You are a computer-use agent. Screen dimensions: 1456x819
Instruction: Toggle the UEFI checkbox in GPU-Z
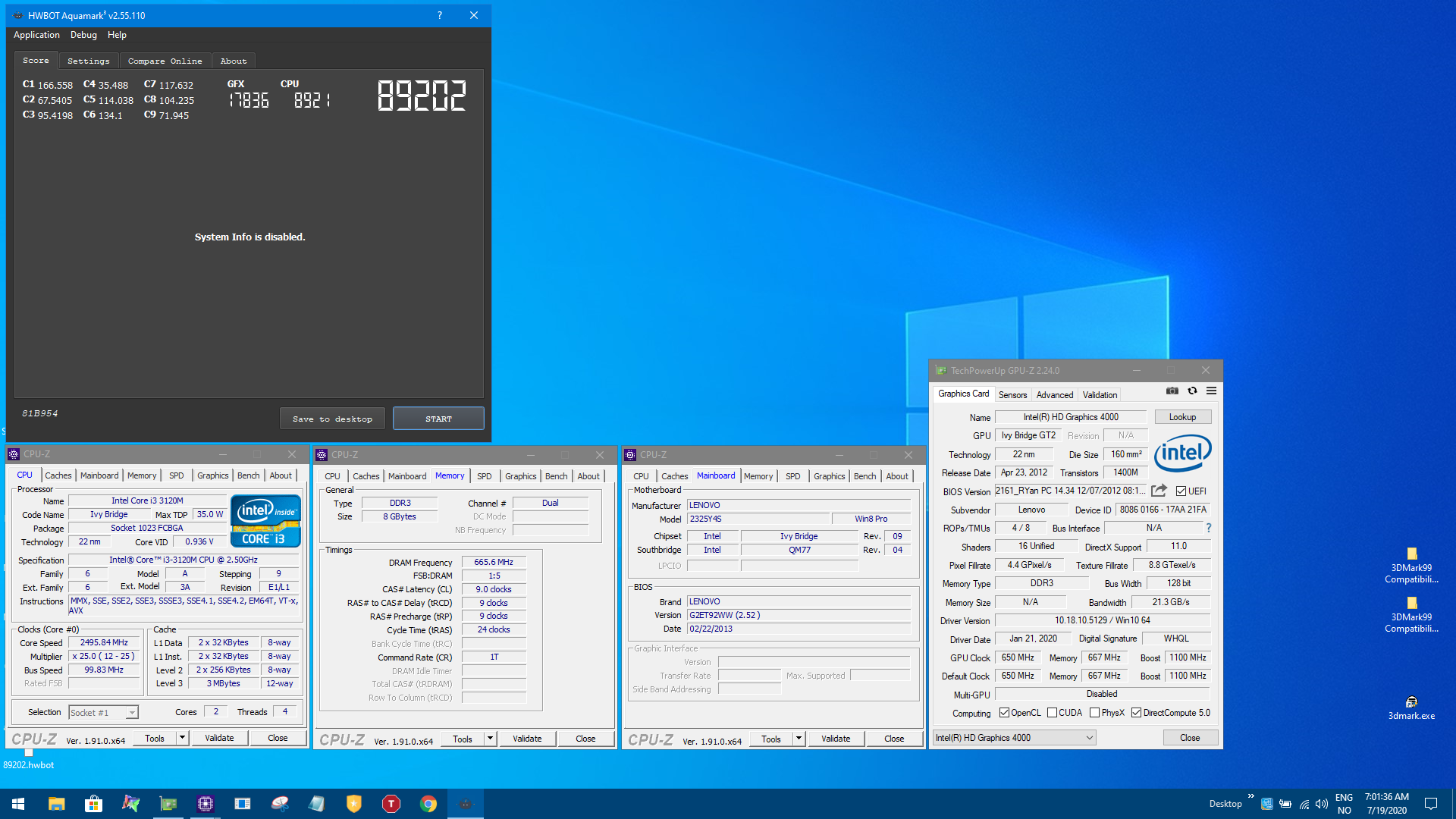coord(1181,491)
